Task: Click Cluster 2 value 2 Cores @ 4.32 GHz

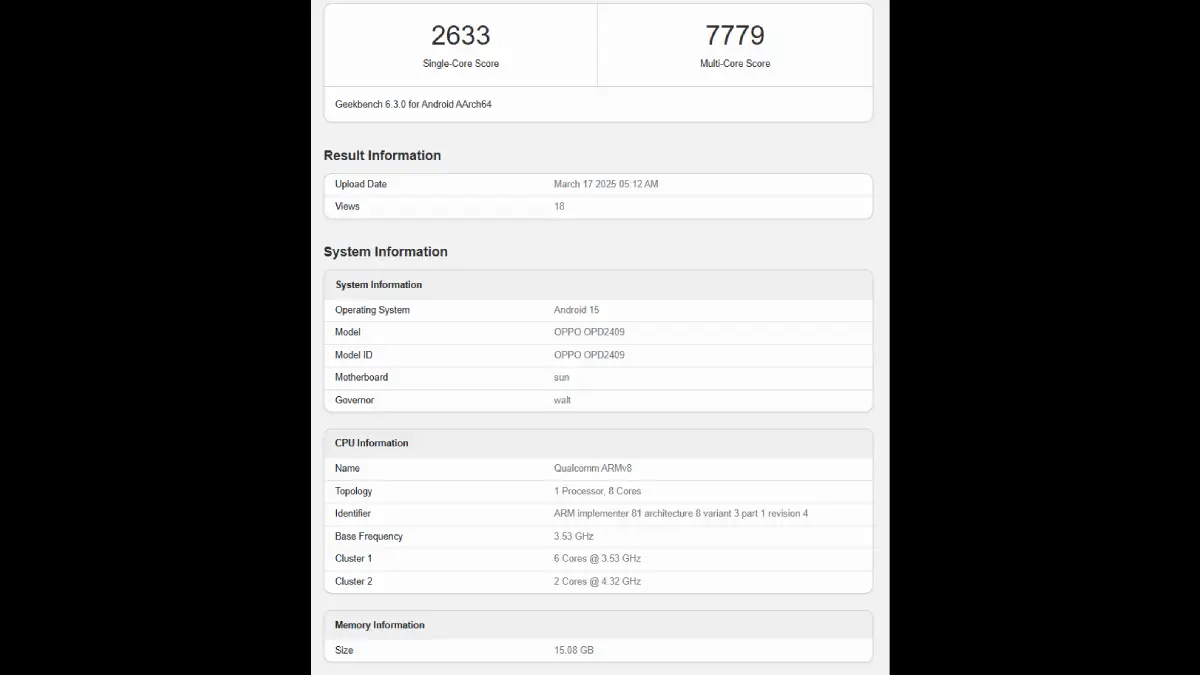Action: [597, 582]
